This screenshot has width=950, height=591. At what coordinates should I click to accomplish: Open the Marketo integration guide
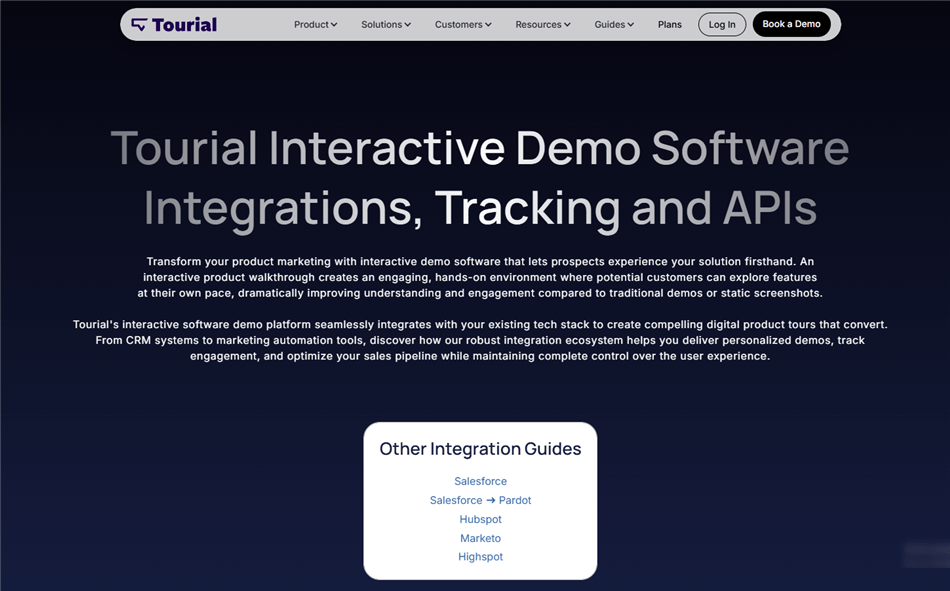pyautogui.click(x=480, y=538)
